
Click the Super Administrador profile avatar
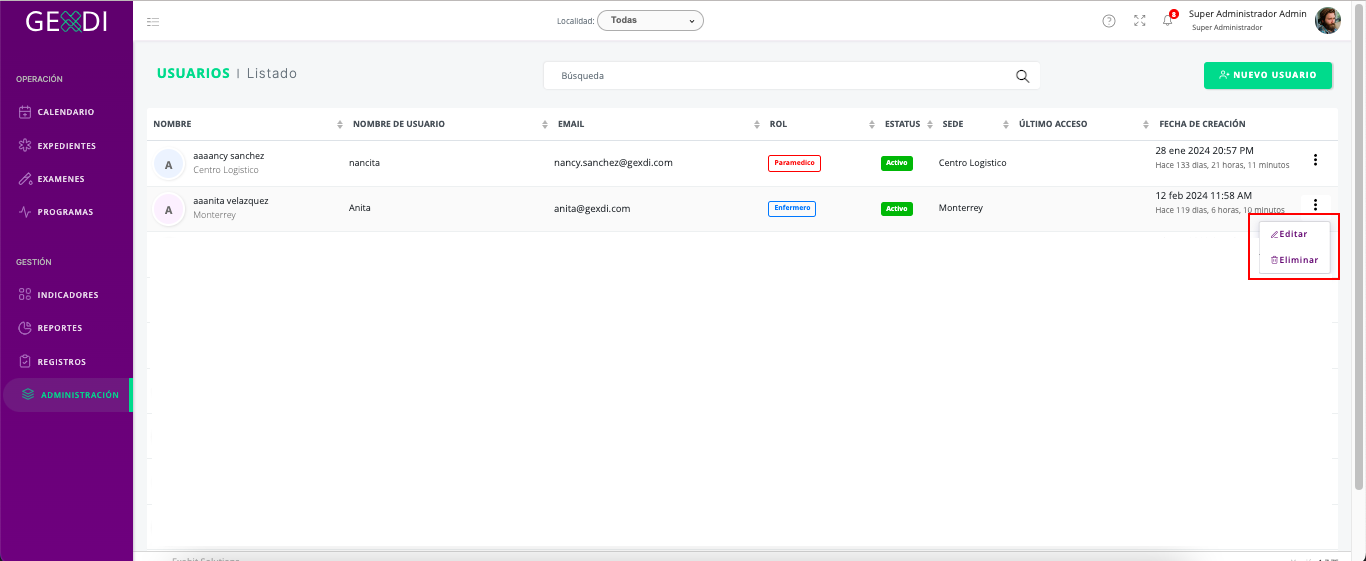tap(1328, 20)
